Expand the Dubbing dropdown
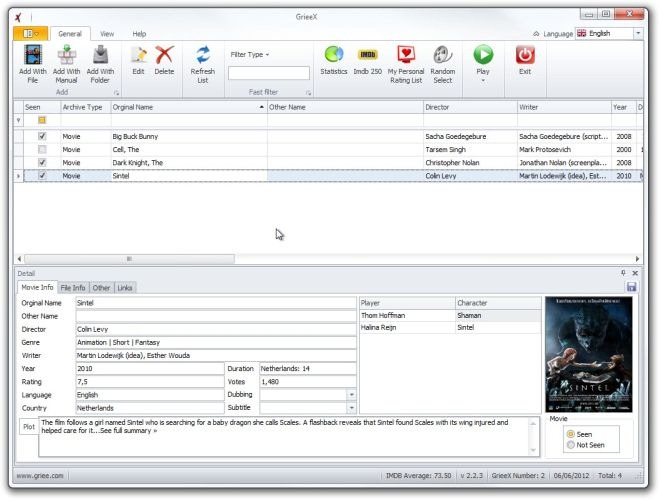 351,395
